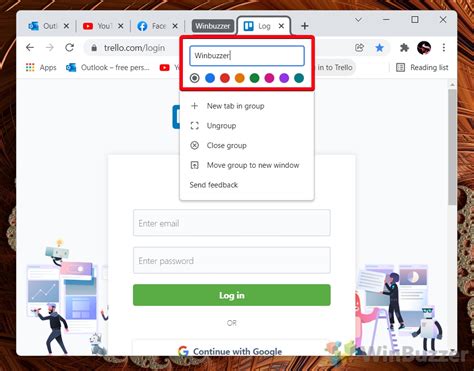Click the Ungroup brackets icon
The width and height of the screenshot is (474, 371).
194,126
